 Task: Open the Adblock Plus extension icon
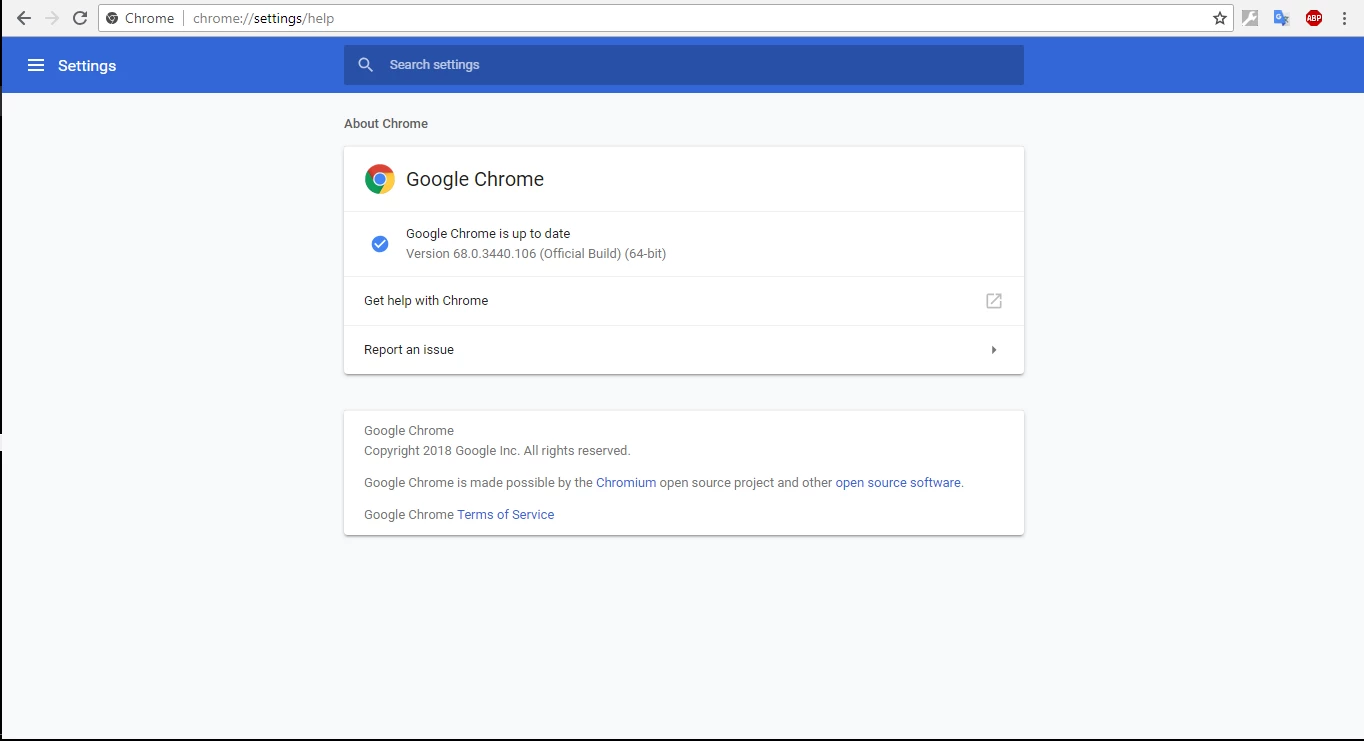1314,18
